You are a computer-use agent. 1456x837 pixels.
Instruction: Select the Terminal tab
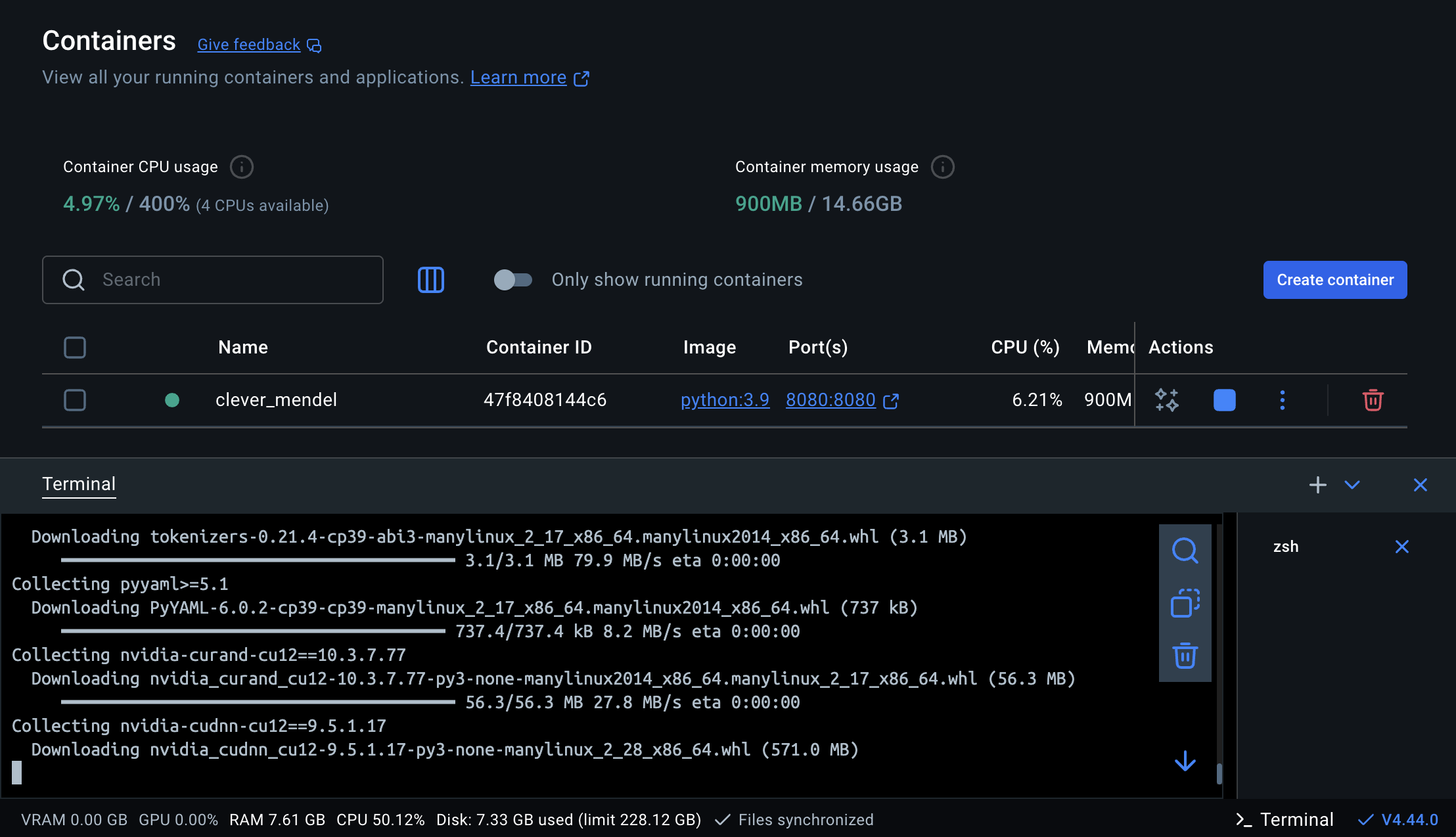pyautogui.click(x=79, y=484)
